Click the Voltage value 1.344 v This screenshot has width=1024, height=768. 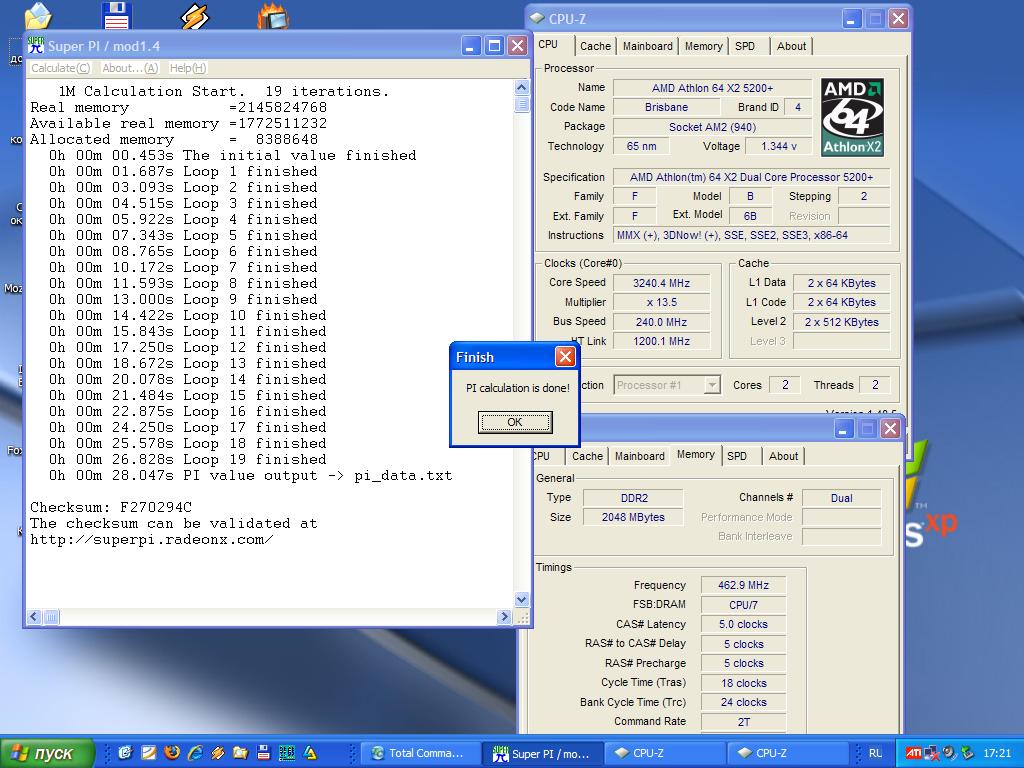[x=778, y=146]
